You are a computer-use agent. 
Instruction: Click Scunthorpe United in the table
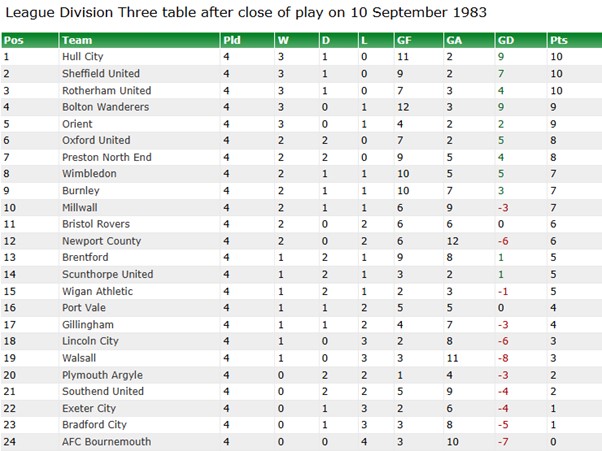click(x=108, y=274)
